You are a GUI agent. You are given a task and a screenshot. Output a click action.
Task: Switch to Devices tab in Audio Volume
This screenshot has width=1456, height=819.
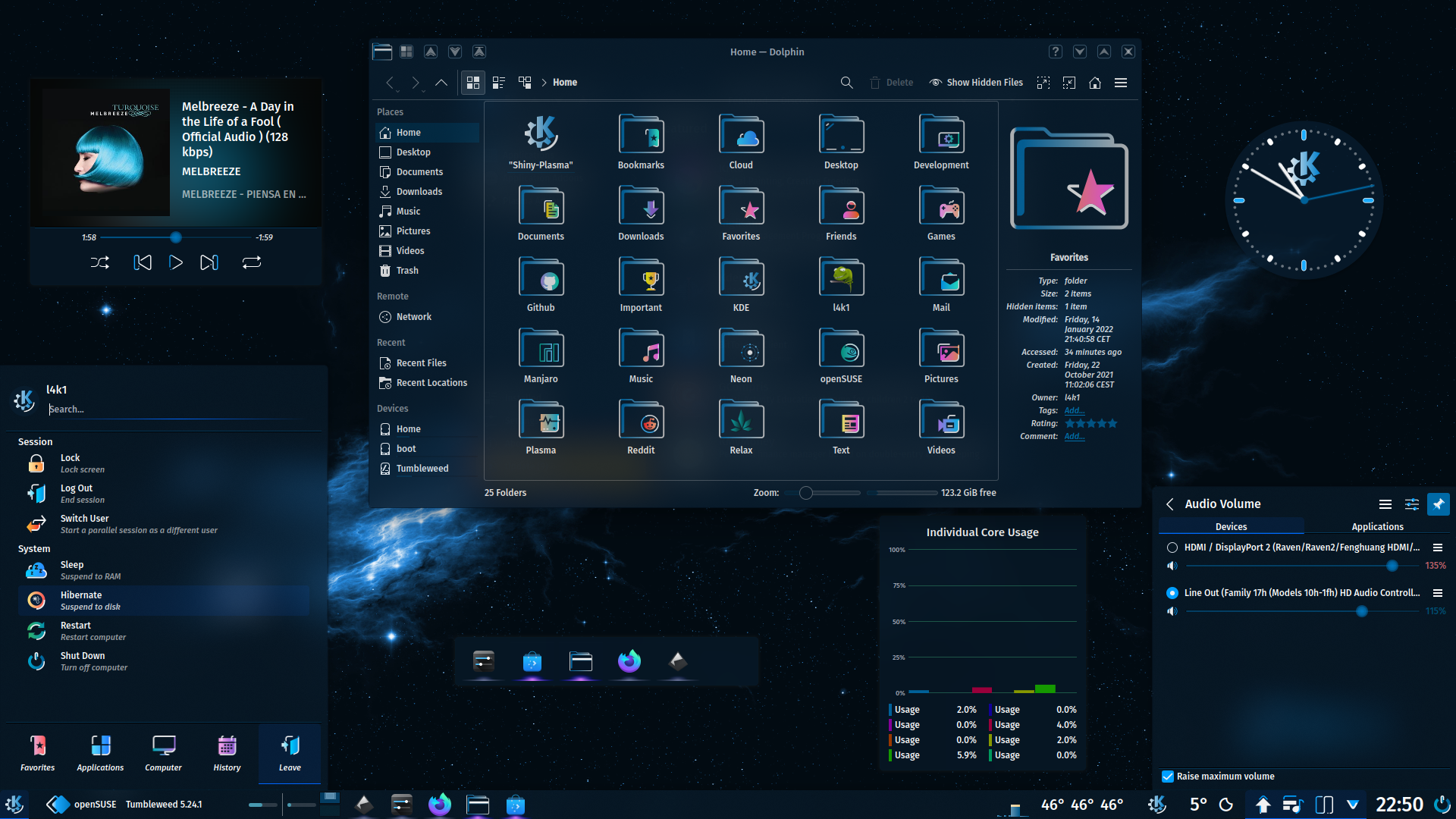tap(1231, 526)
